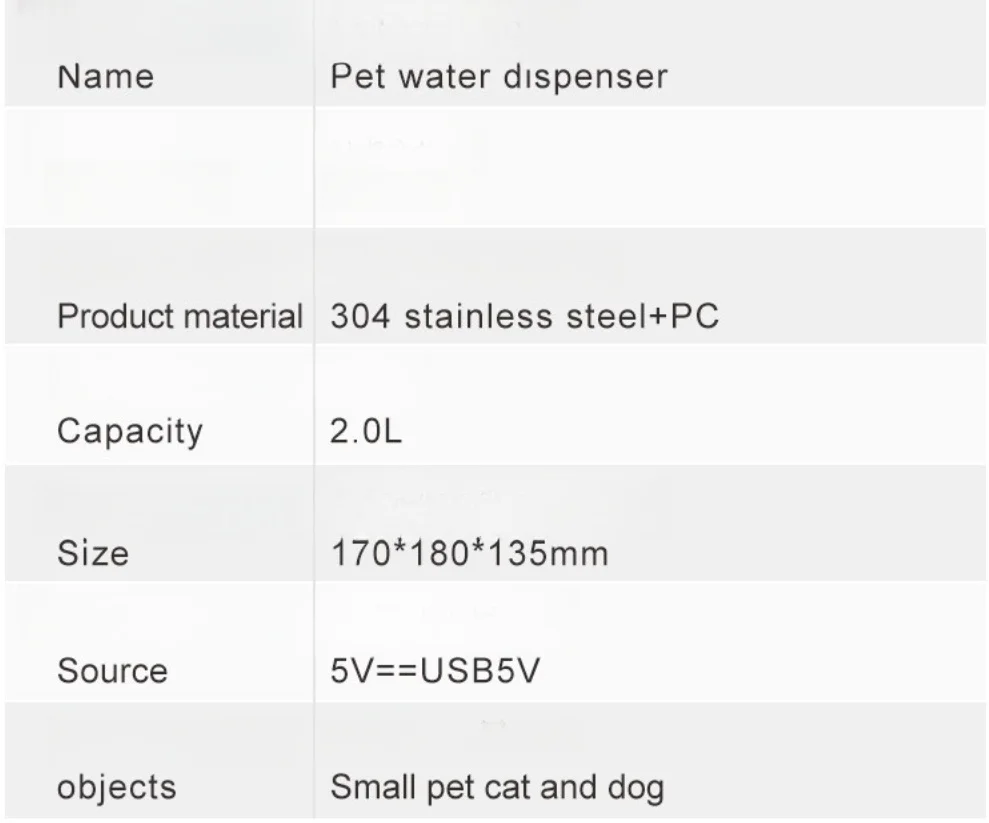Image resolution: width=989 pixels, height=823 pixels.
Task: Click the empty white cell below 'Name'
Action: pyautogui.click(x=158, y=166)
